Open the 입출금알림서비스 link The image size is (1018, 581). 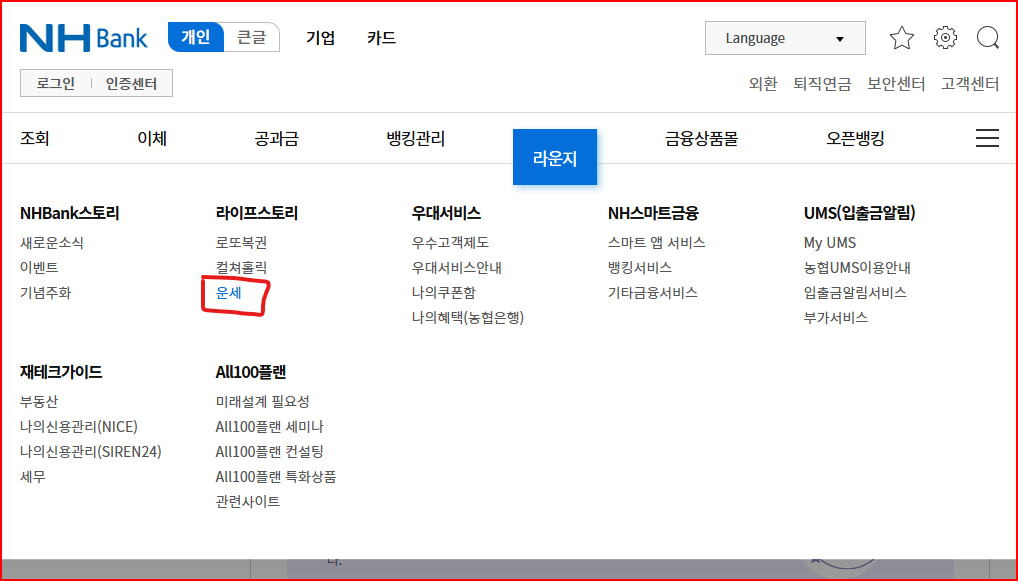pyautogui.click(x=855, y=293)
